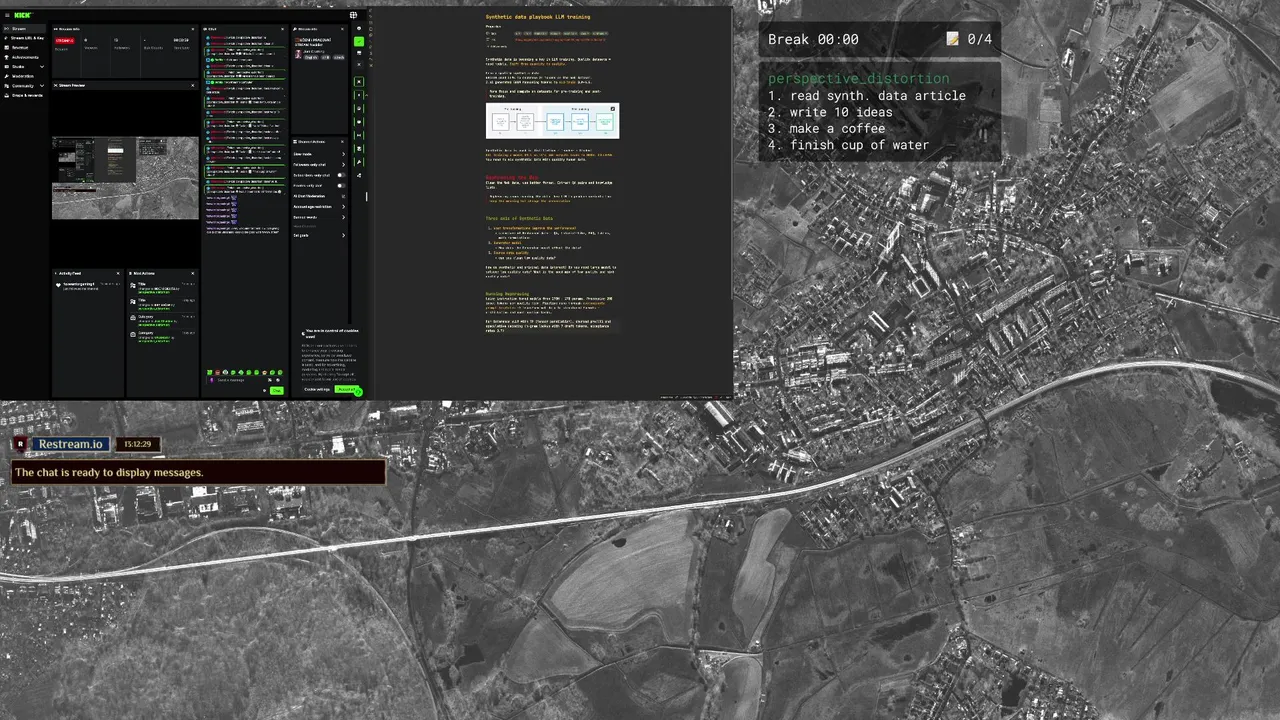Click task '4. finish cup of water'

[848, 145]
